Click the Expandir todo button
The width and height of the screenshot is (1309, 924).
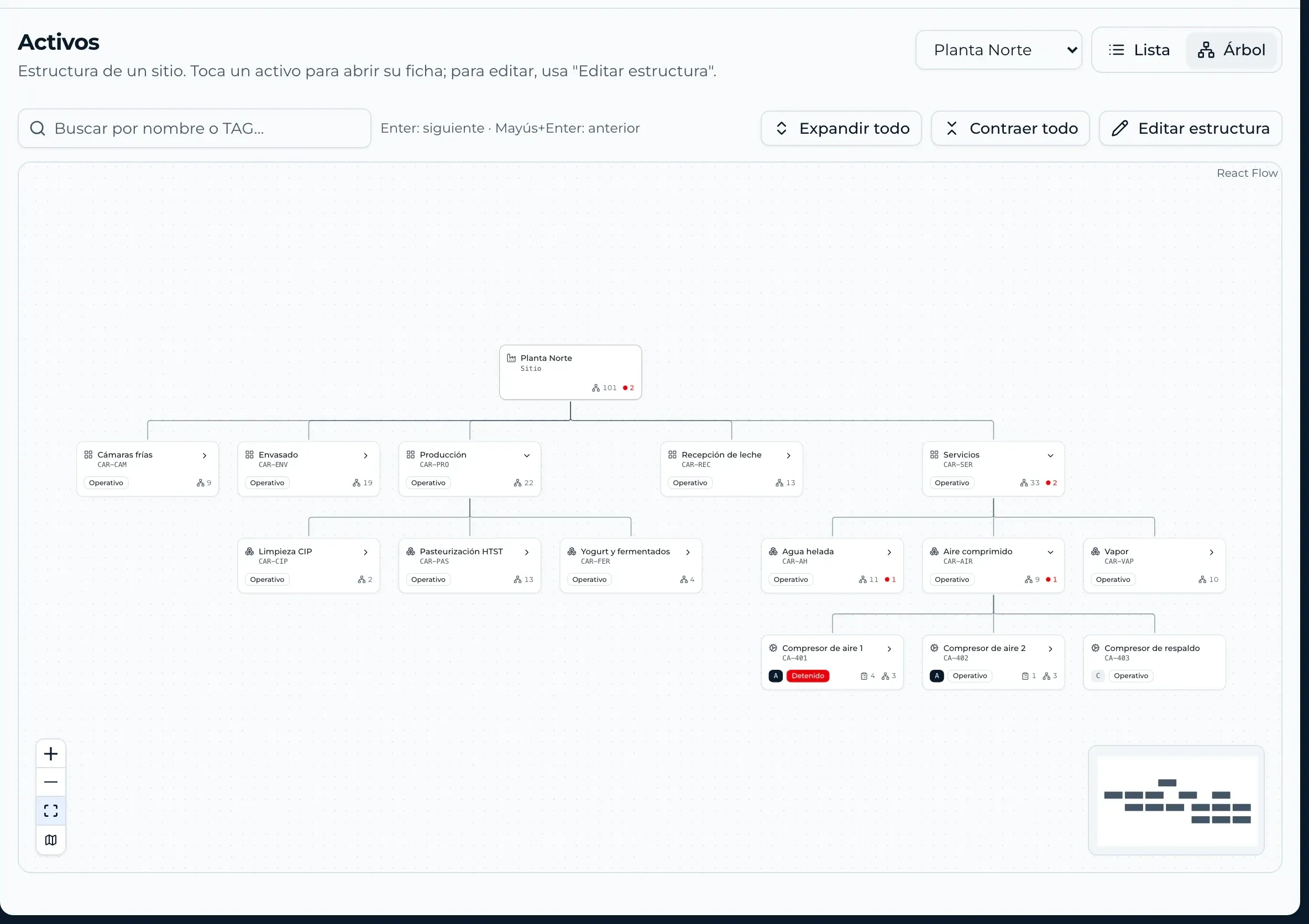[x=841, y=128]
